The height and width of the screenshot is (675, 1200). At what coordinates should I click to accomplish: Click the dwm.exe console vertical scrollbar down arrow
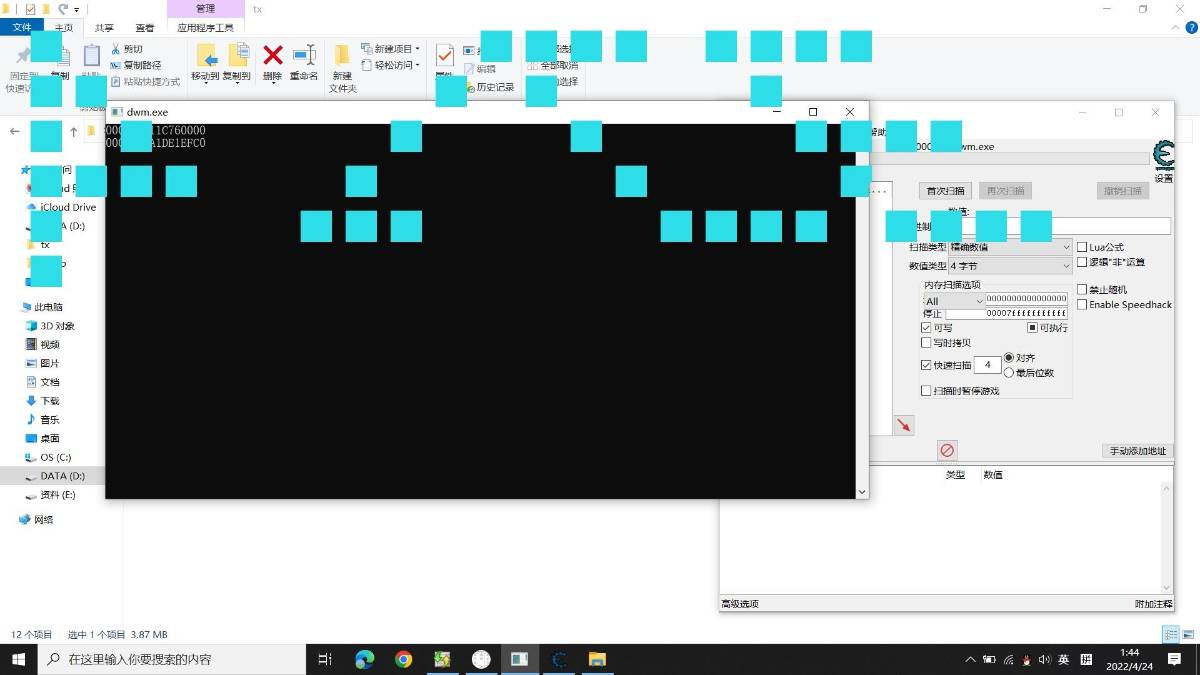click(x=862, y=492)
